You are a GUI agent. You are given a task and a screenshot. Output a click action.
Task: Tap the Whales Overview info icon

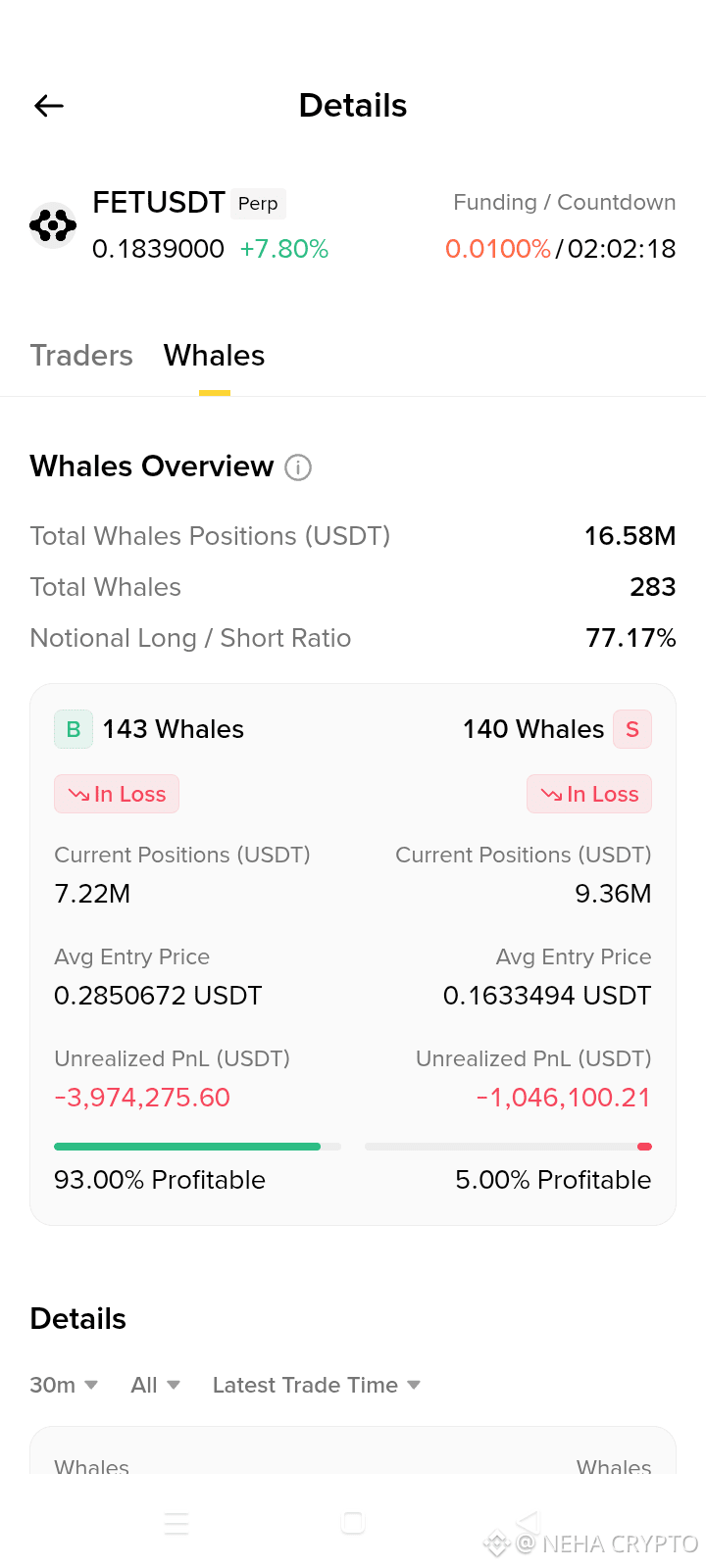point(298,467)
